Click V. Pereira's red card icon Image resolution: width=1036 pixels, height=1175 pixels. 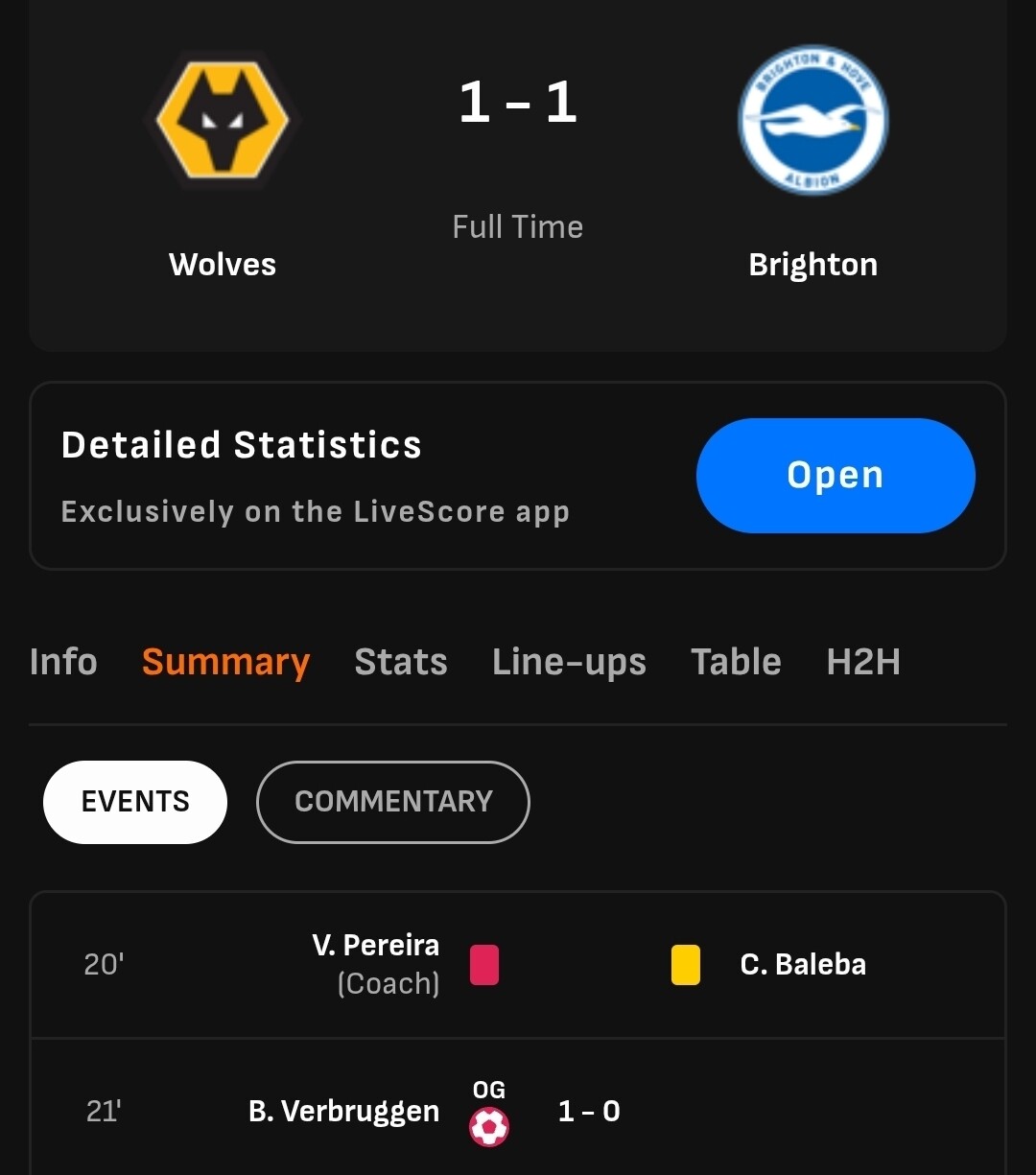484,965
